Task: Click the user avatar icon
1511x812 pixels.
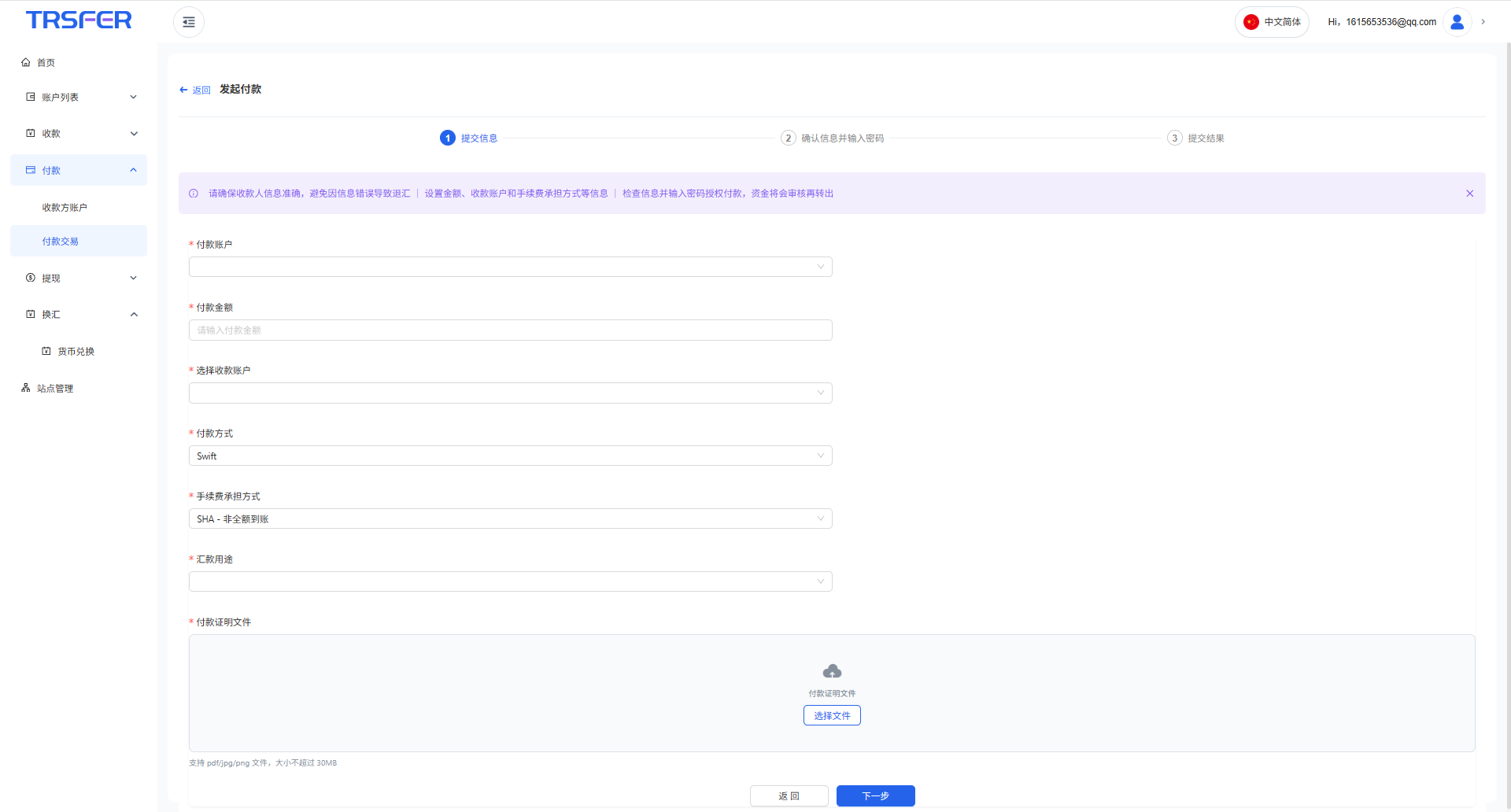Action: (1457, 22)
